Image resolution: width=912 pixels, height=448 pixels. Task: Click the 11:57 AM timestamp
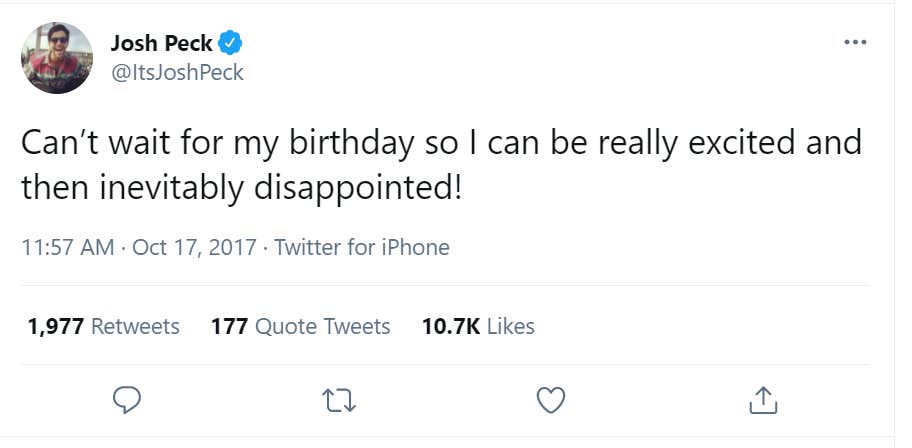pyautogui.click(x=67, y=247)
